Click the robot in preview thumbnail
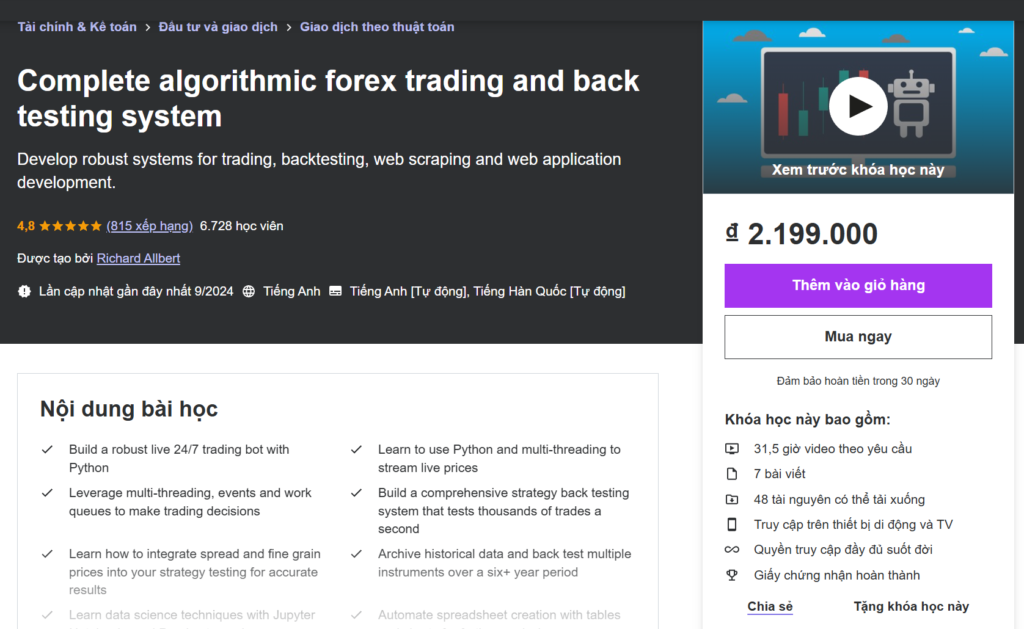This screenshot has width=1024, height=629. (909, 102)
